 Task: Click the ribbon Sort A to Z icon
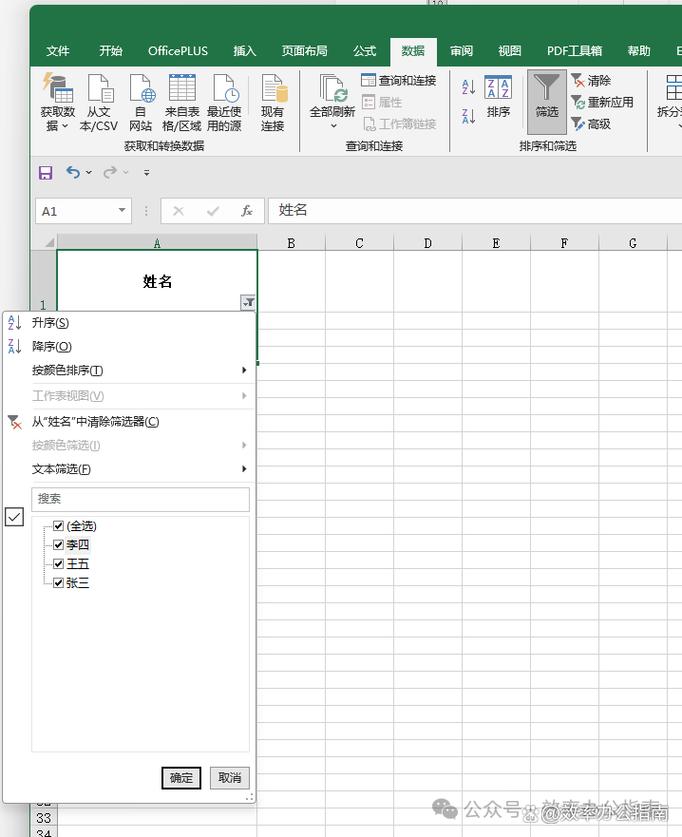click(x=468, y=87)
